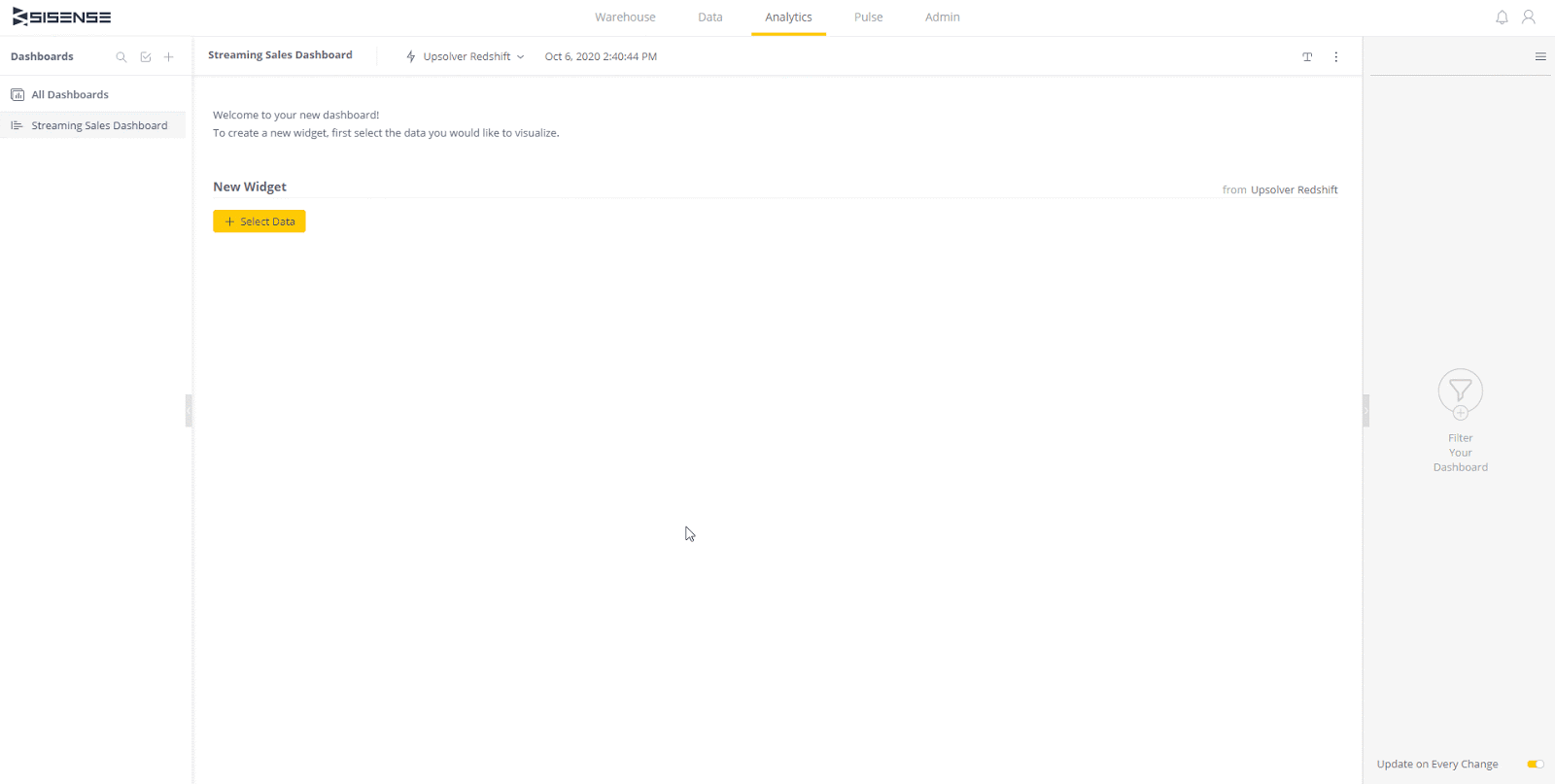Screen dimensions: 1555x784
Task: Click the Streaming Sales Dashboard title
Action: coord(280,55)
